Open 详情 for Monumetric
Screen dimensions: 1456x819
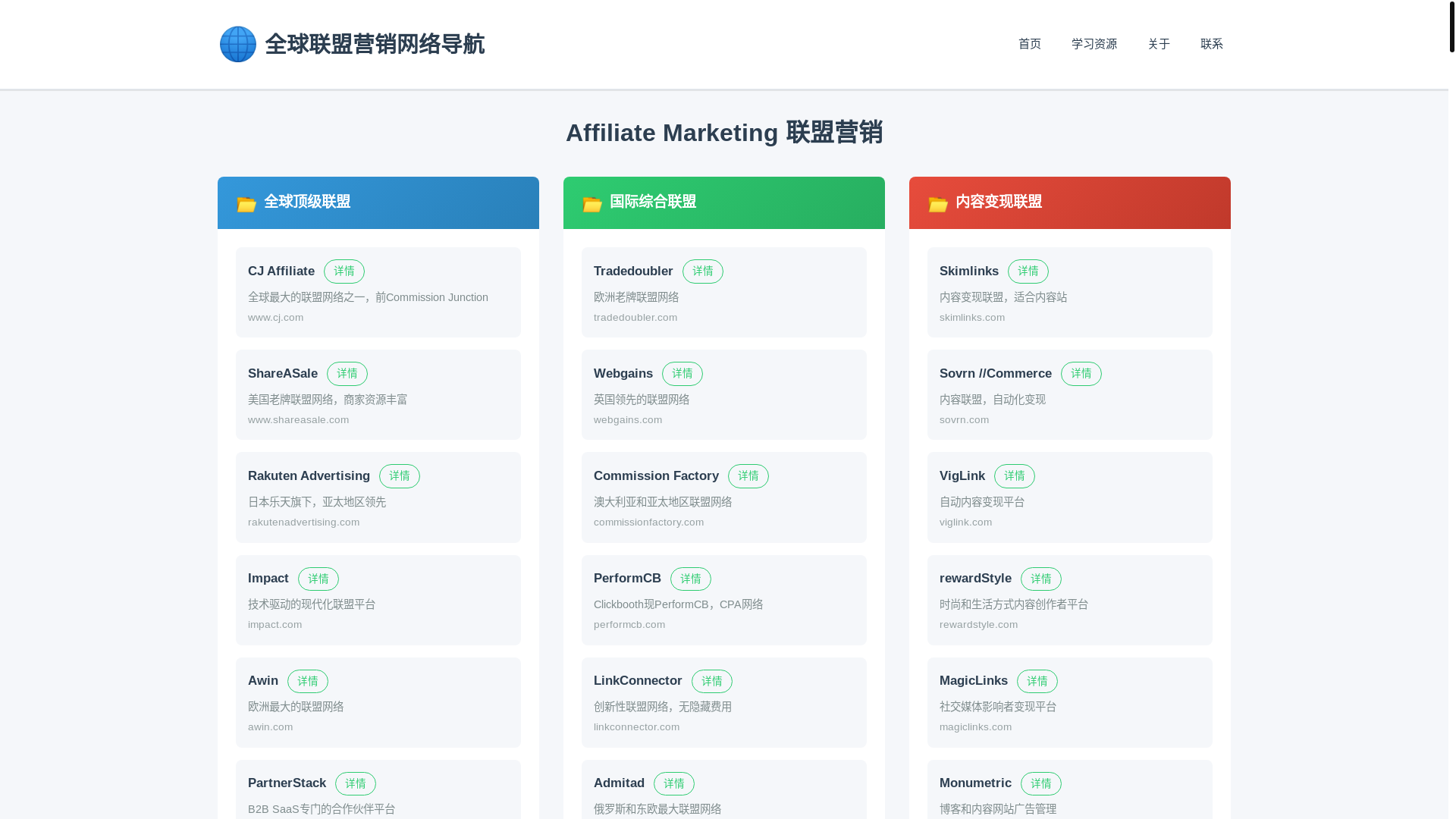(x=1041, y=783)
